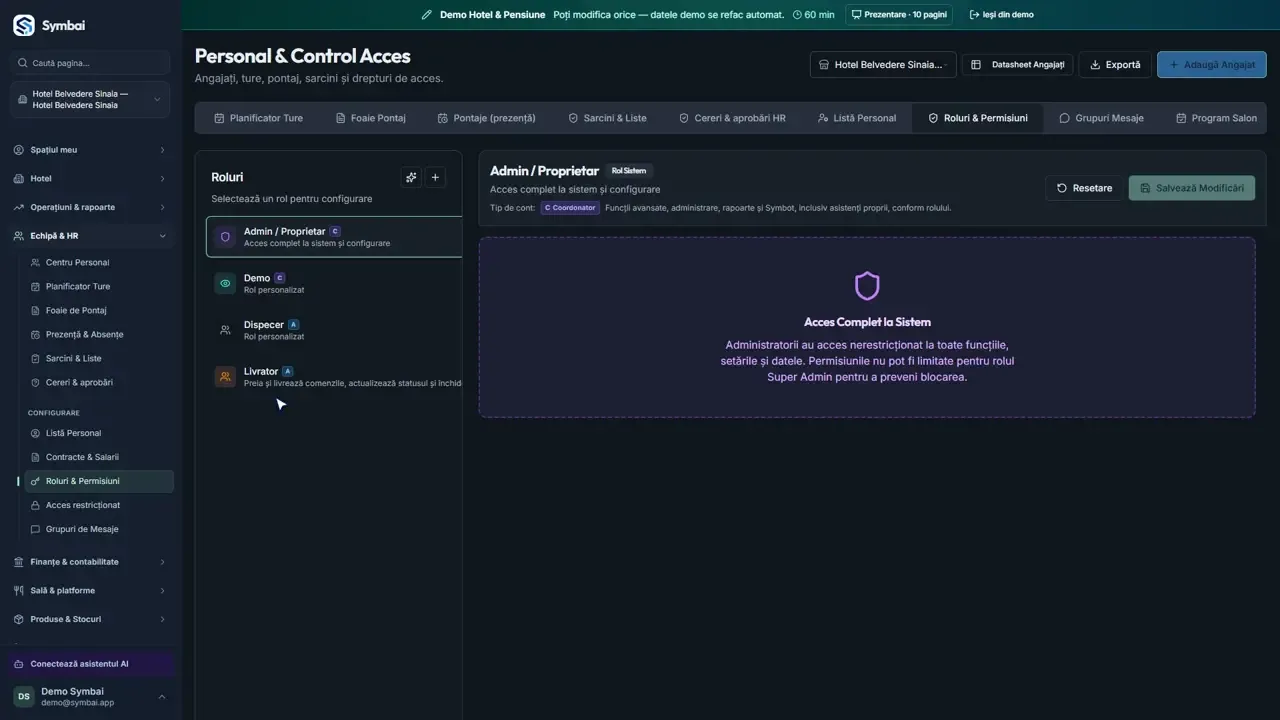1280x720 pixels.
Task: Open Contracte & Salarii in sidebar
Action: (99, 457)
